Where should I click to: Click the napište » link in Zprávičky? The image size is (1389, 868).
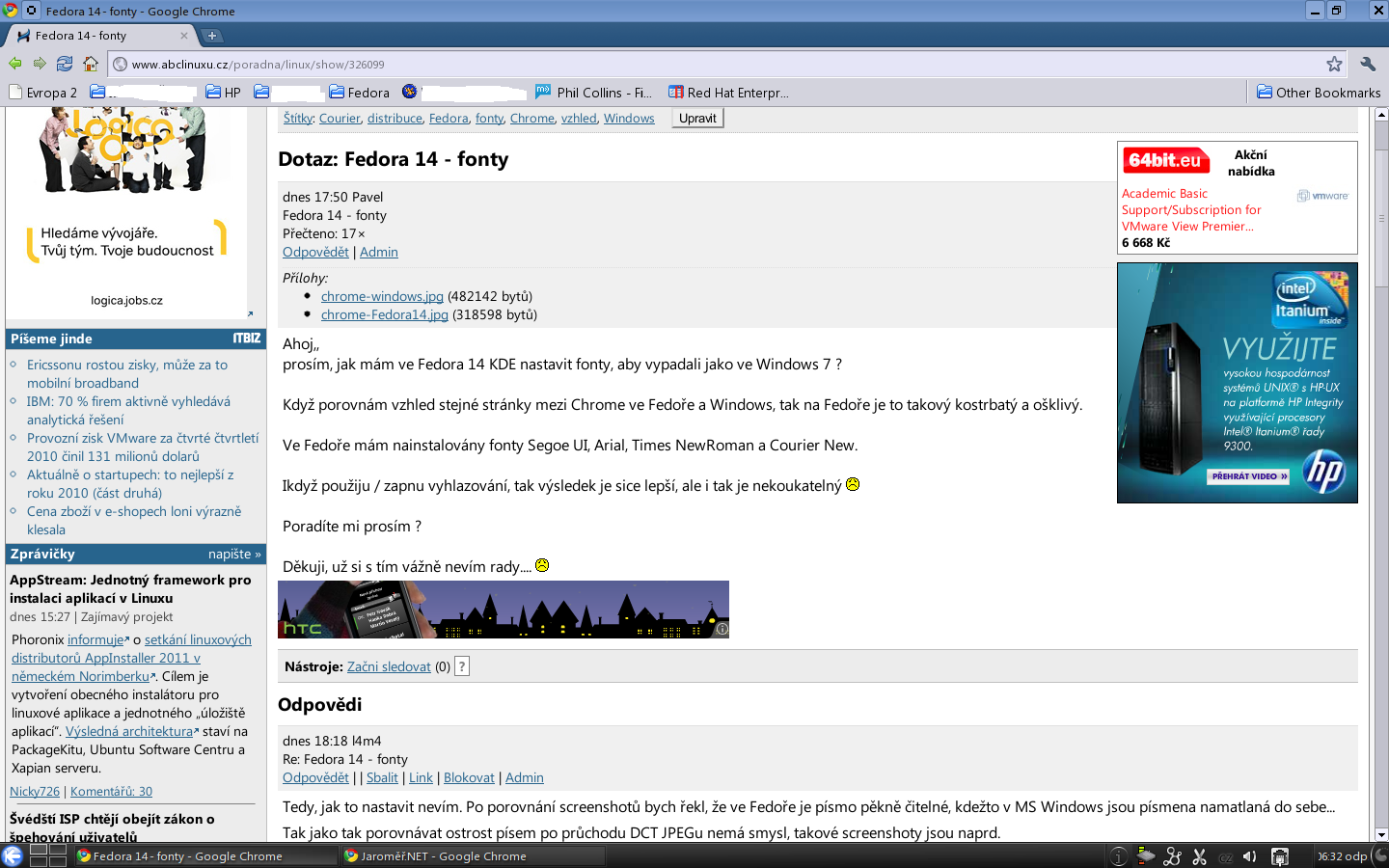click(234, 554)
